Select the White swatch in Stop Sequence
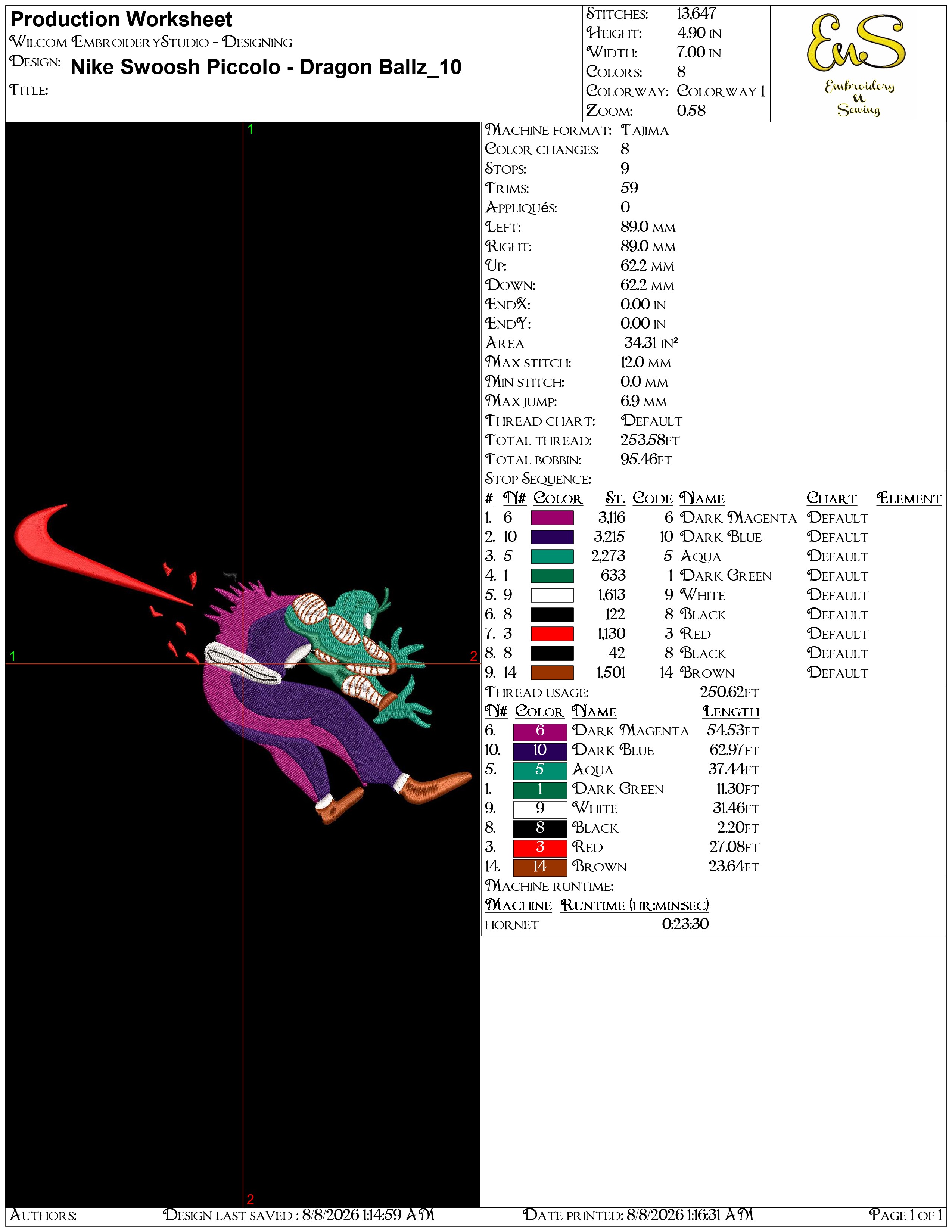 (x=551, y=595)
